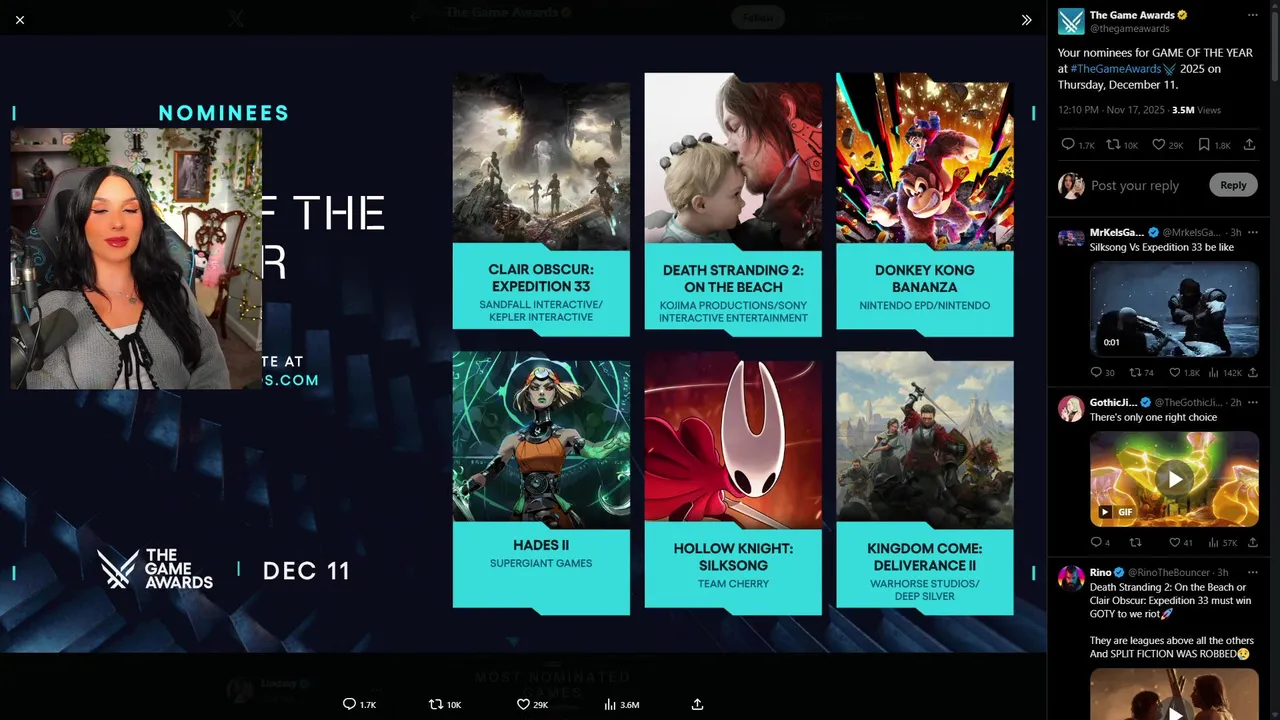This screenshot has width=1280, height=720.
Task: Open the #TheGameAwards hashtag link
Action: (x=1121, y=69)
